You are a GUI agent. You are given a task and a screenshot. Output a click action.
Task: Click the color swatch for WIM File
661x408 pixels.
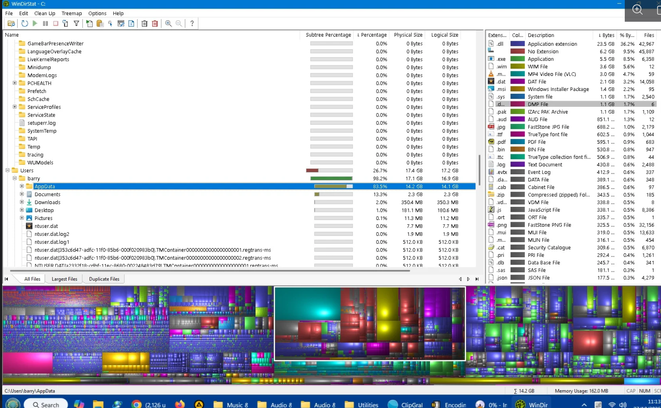click(517, 67)
